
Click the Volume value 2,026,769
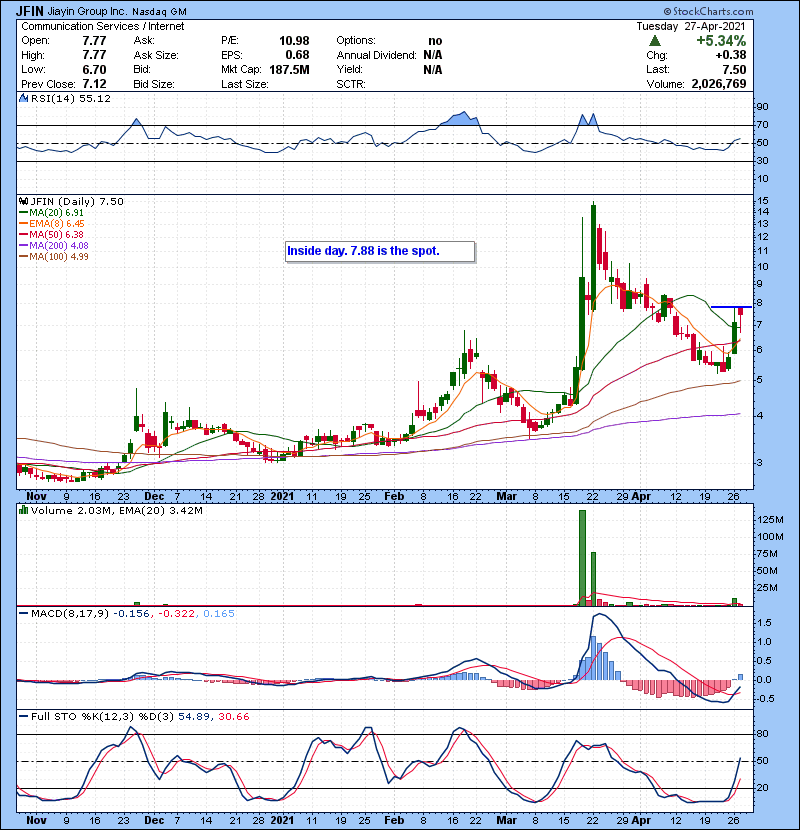pos(719,84)
